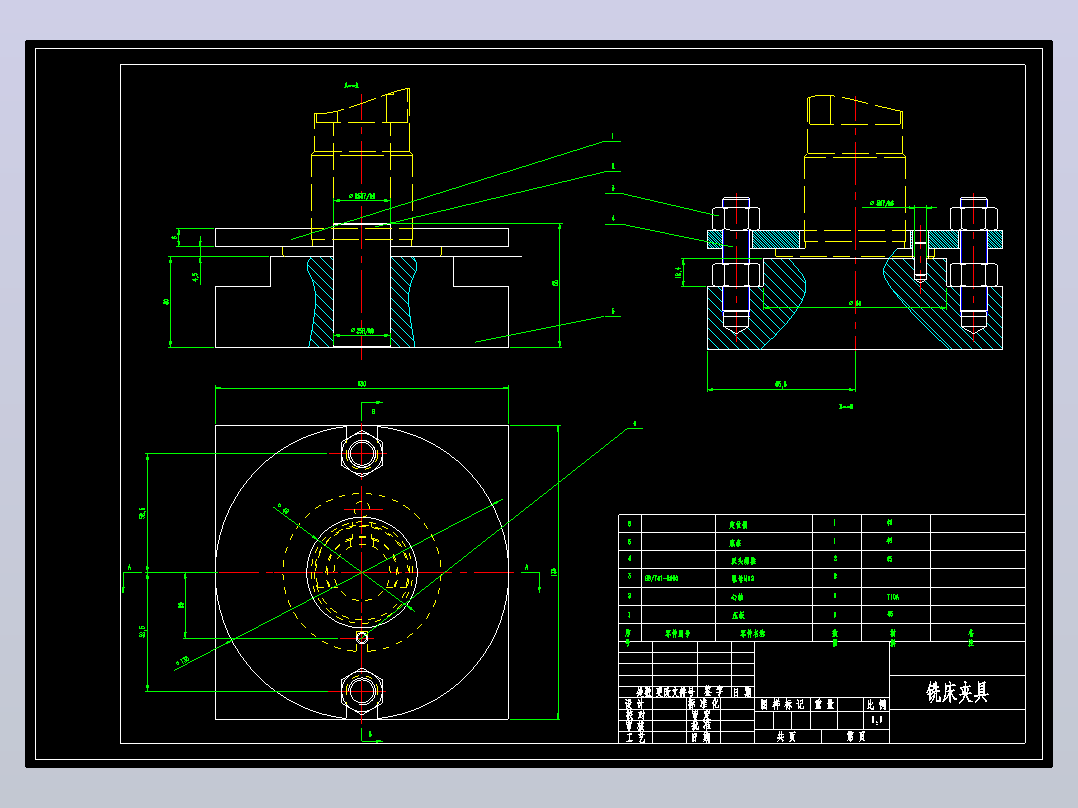Select the left A section marker

[129, 568]
